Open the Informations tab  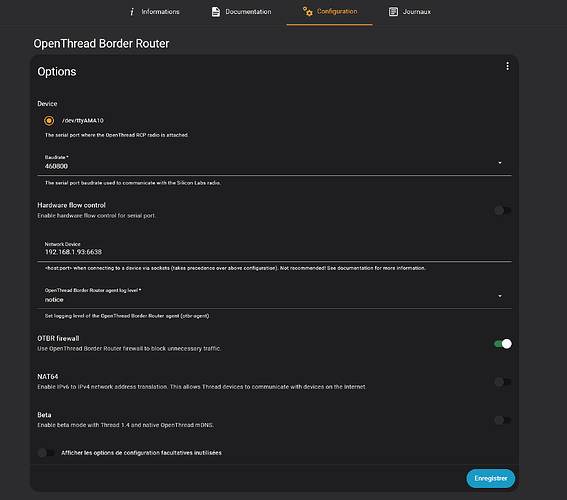[x=154, y=12]
